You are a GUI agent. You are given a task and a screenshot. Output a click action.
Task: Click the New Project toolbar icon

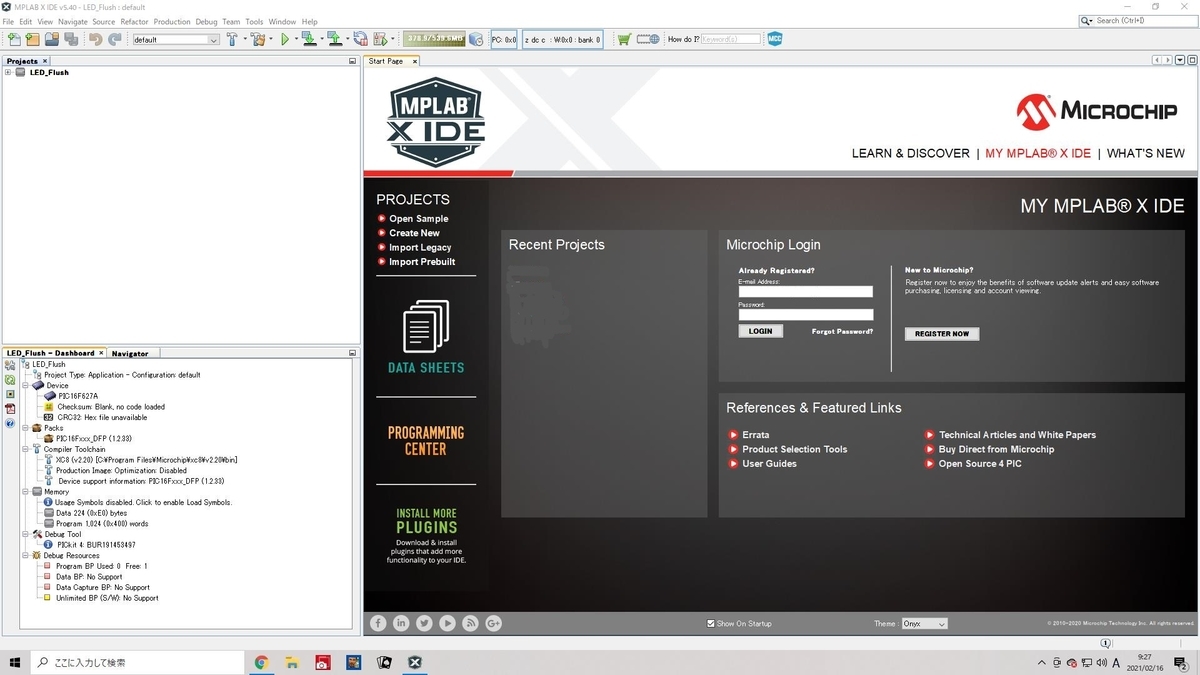click(32, 39)
